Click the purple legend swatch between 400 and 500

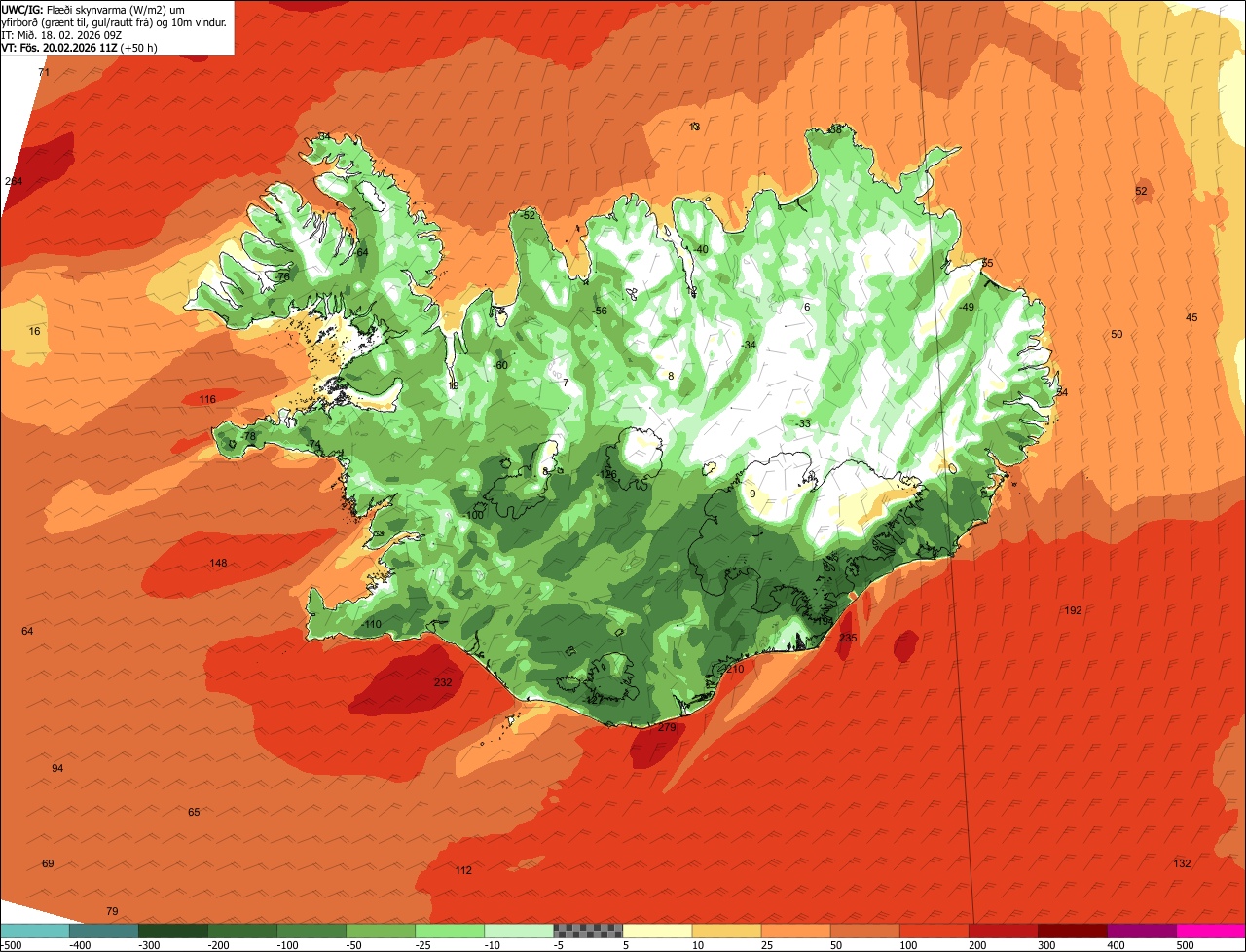click(1142, 931)
